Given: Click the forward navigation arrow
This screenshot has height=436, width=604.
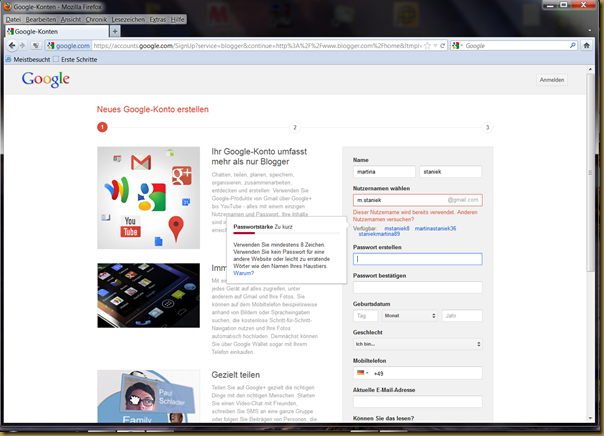Looking at the screenshot, I should tap(22, 45).
